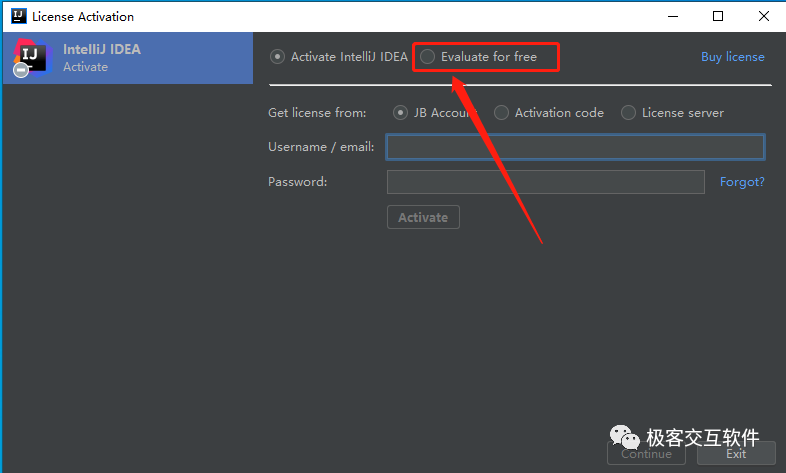Choose the License server option
The height and width of the screenshot is (473, 786).
tap(629, 113)
